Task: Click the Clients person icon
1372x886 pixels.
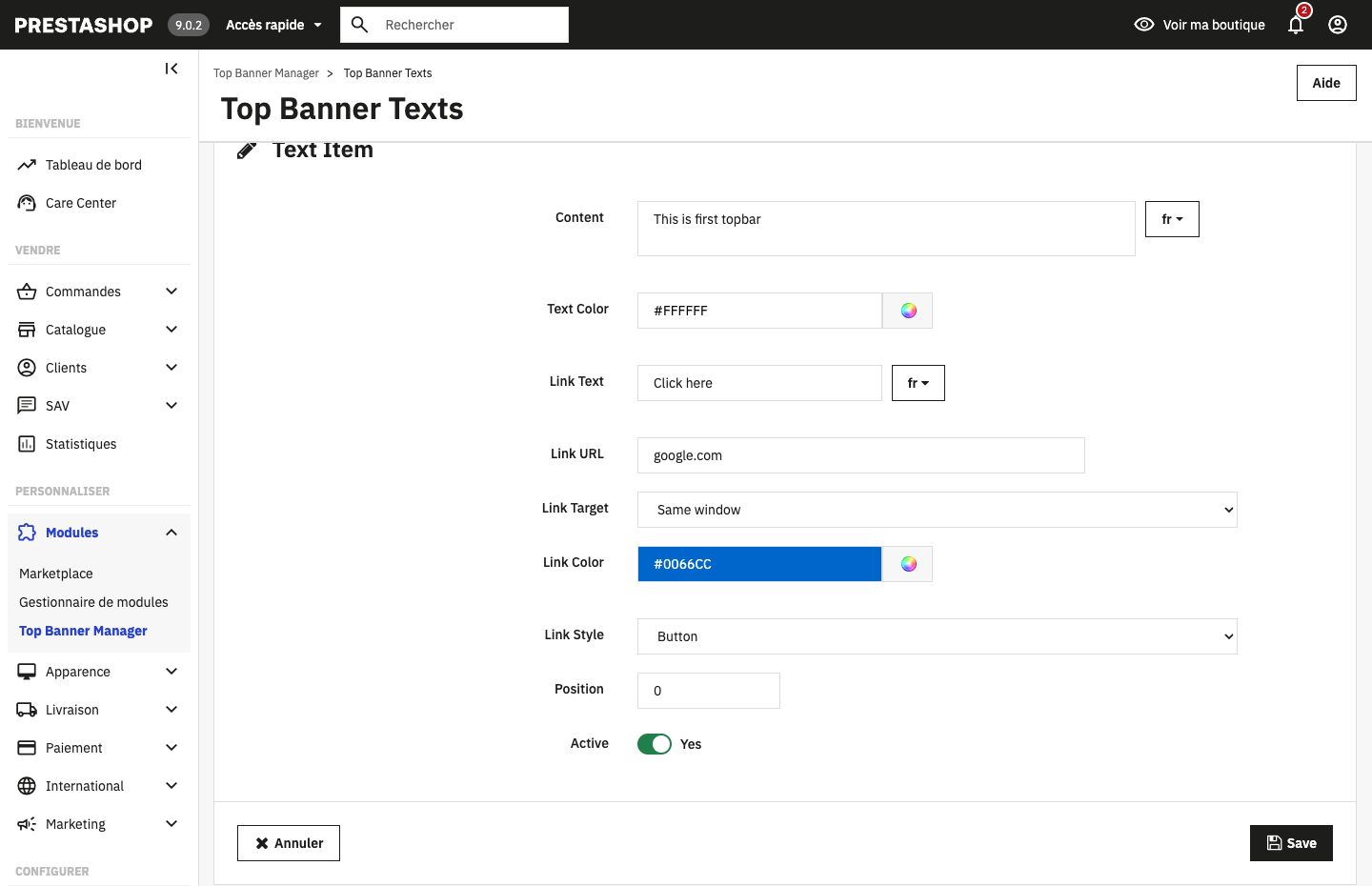Action: (27, 368)
